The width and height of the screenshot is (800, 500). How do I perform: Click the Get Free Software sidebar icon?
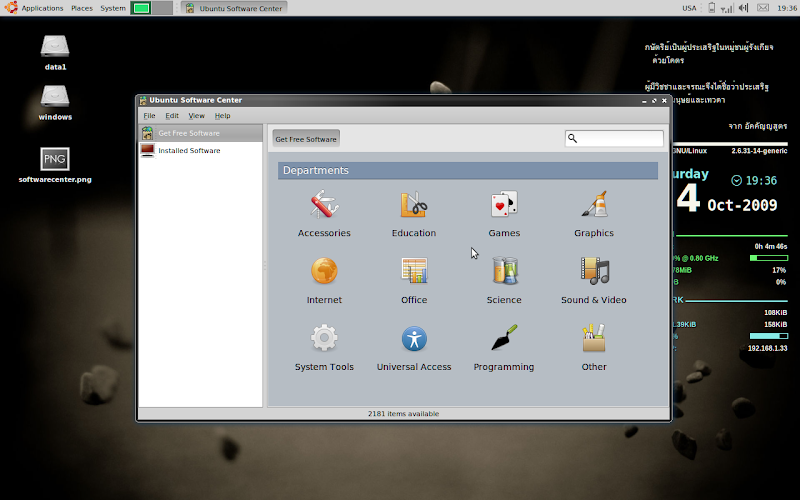[x=147, y=133]
